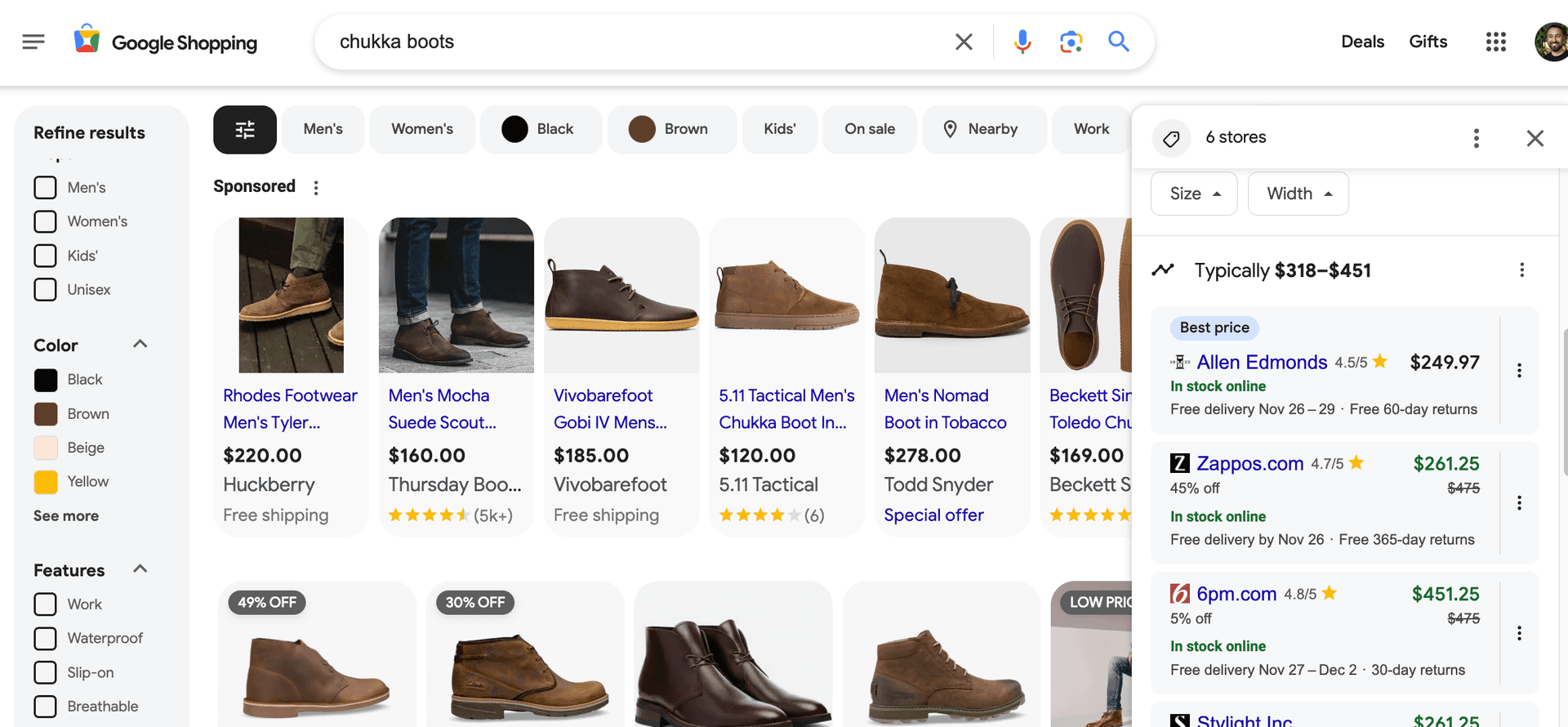Viewport: 1568px width, 727px height.
Task: Open Google Lens image search
Action: pos(1071,42)
